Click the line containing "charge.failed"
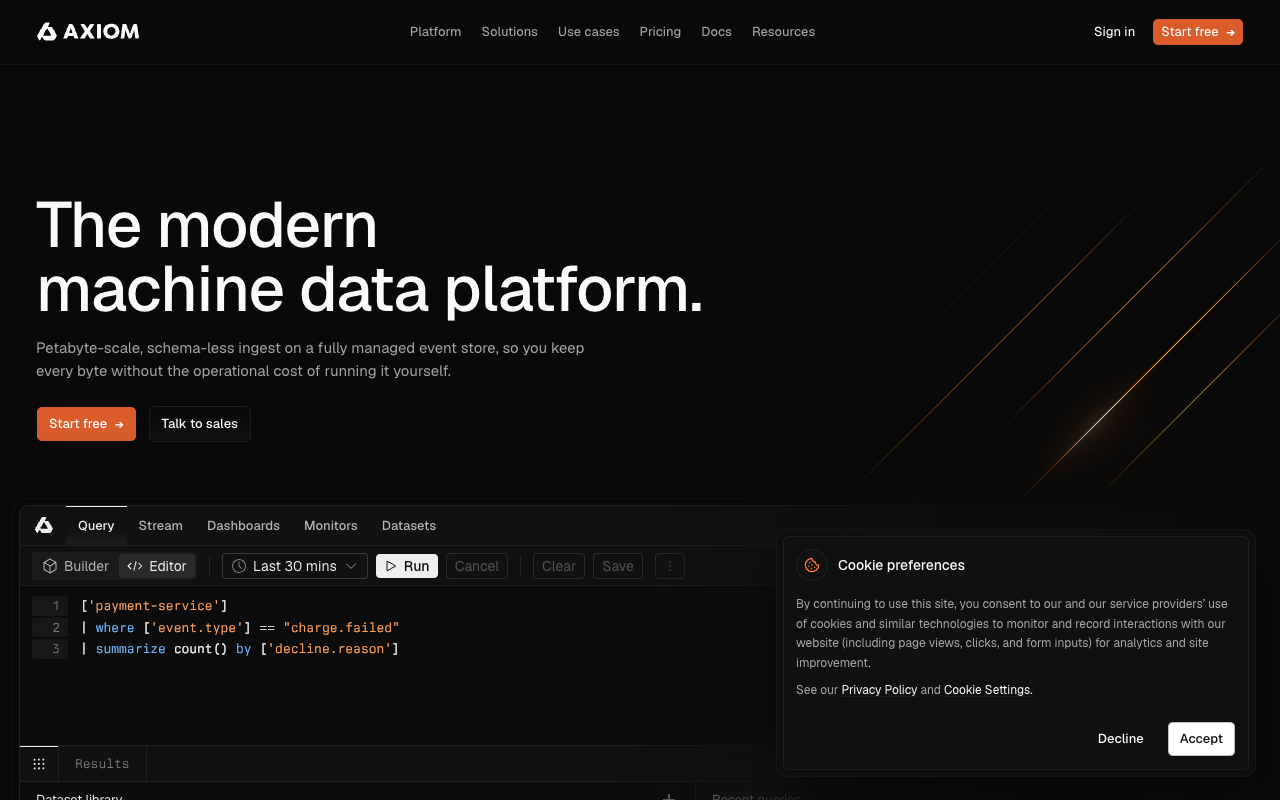Viewport: 1280px width, 800px height. pyautogui.click(x=240, y=628)
